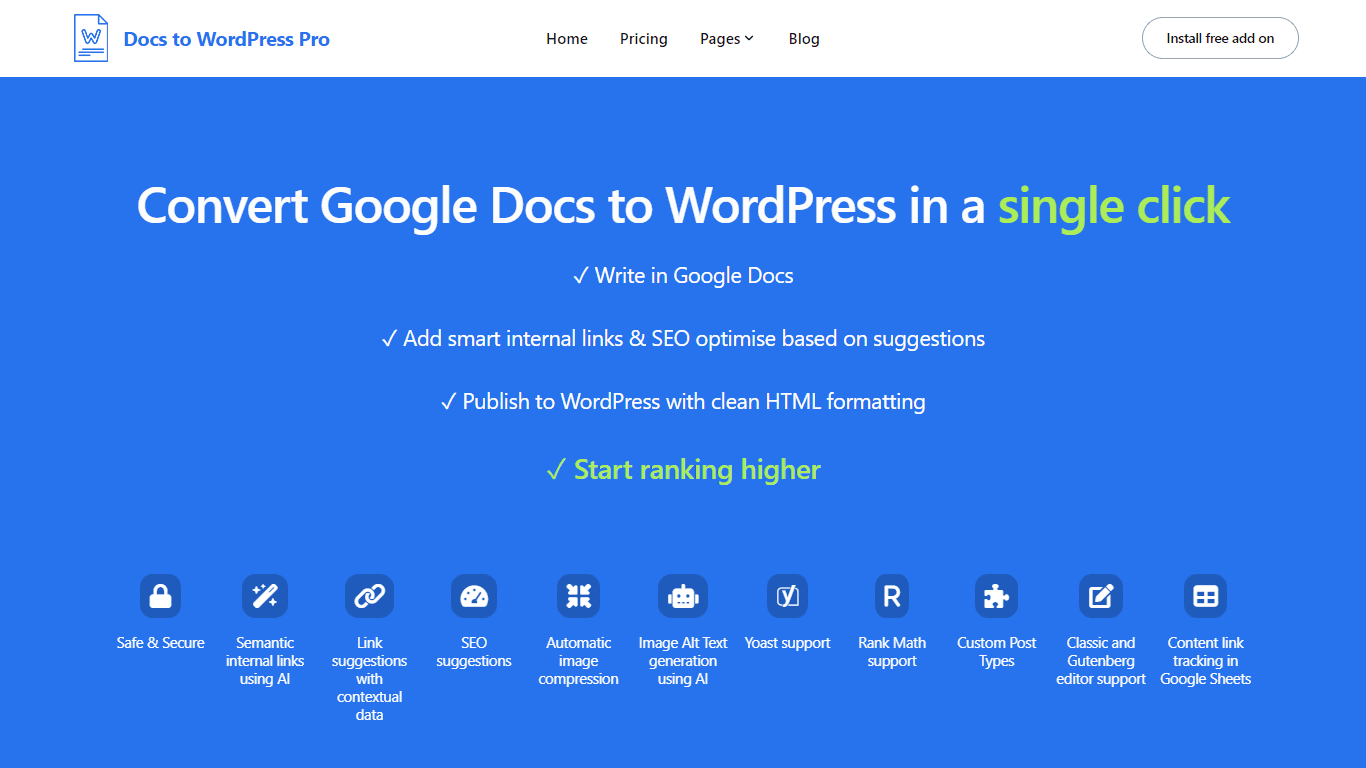Click the Docs to WordPress Pro logo icon
The image size is (1366, 768).
coord(91,38)
